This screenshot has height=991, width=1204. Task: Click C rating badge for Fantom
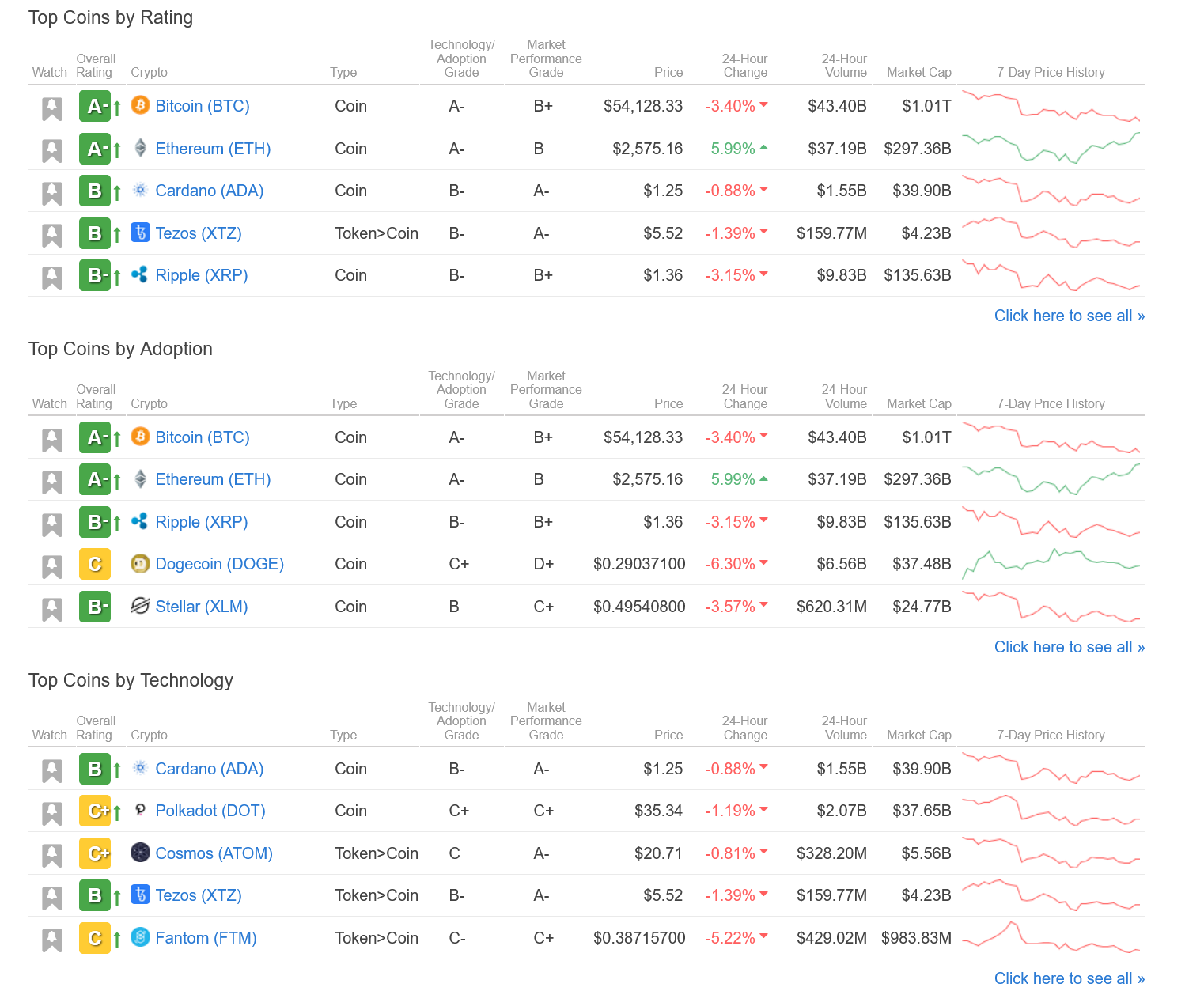tap(95, 938)
